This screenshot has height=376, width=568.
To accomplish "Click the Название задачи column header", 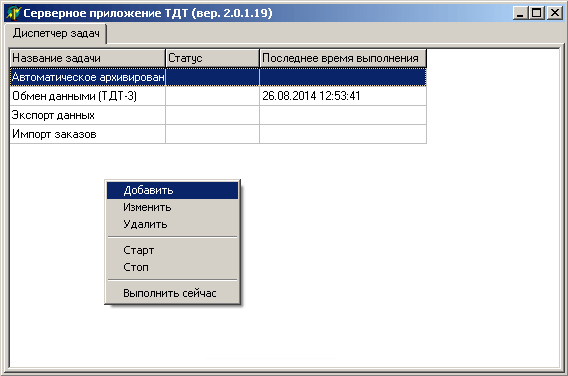I will (87, 58).
